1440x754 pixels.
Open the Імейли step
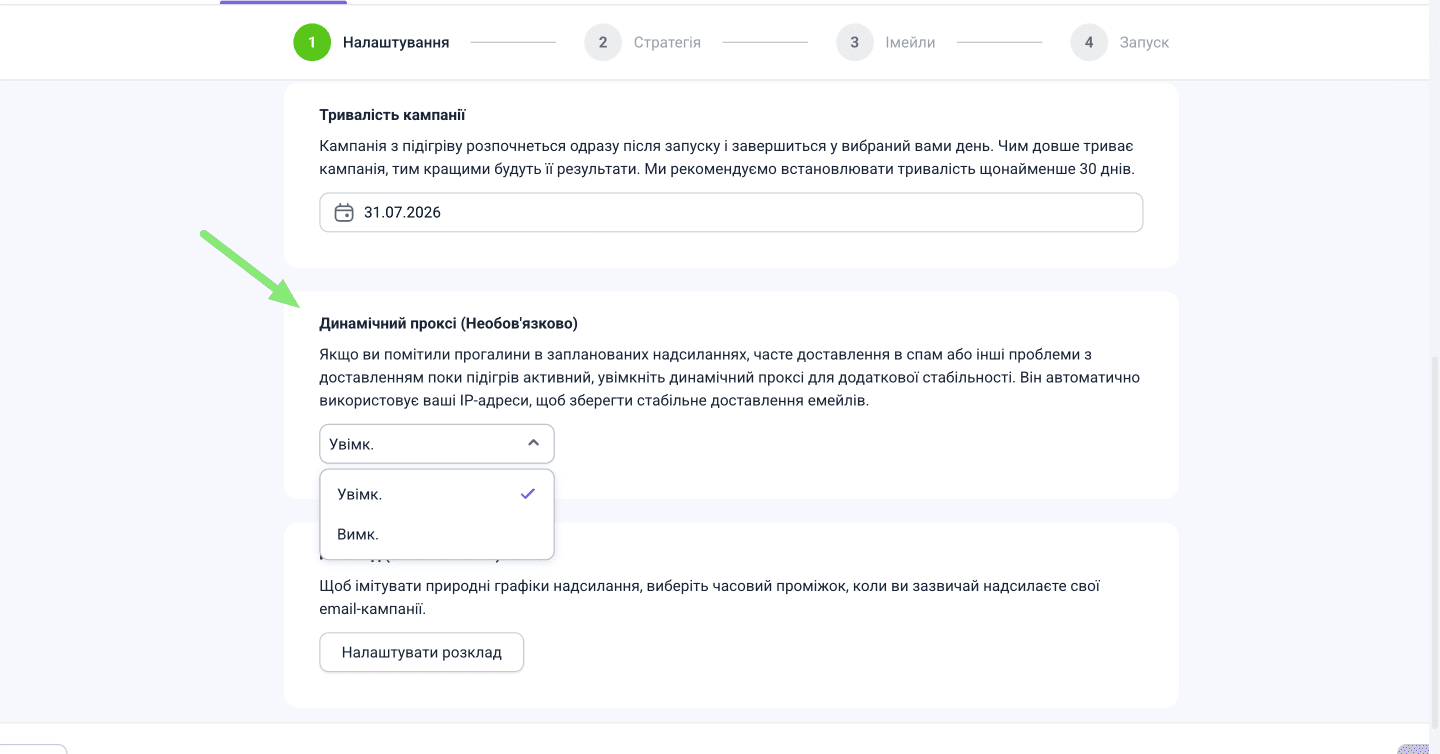[910, 43]
